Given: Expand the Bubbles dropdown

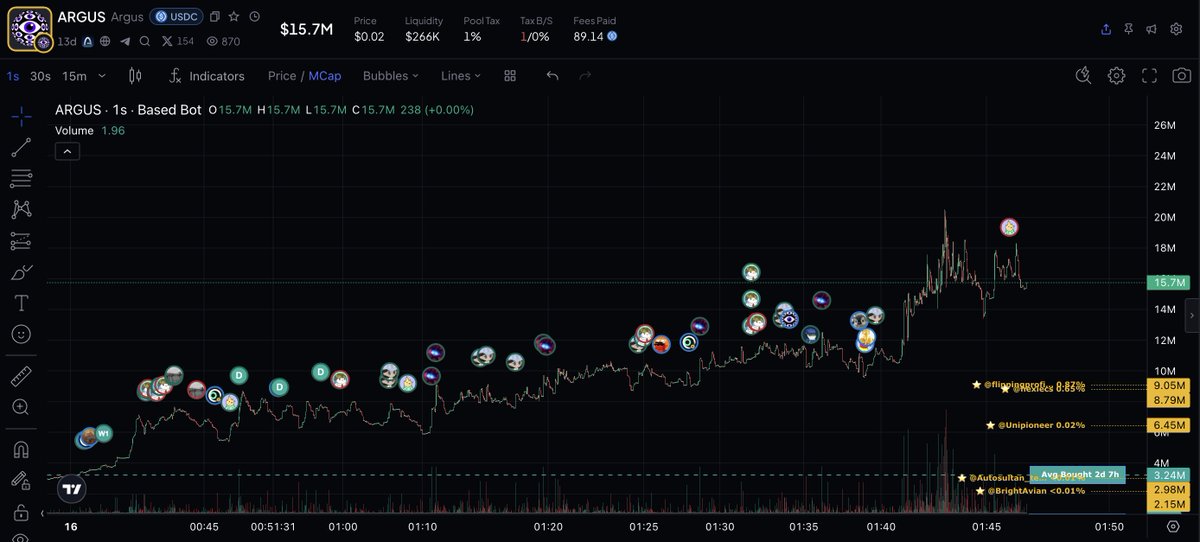Looking at the screenshot, I should 391,76.
